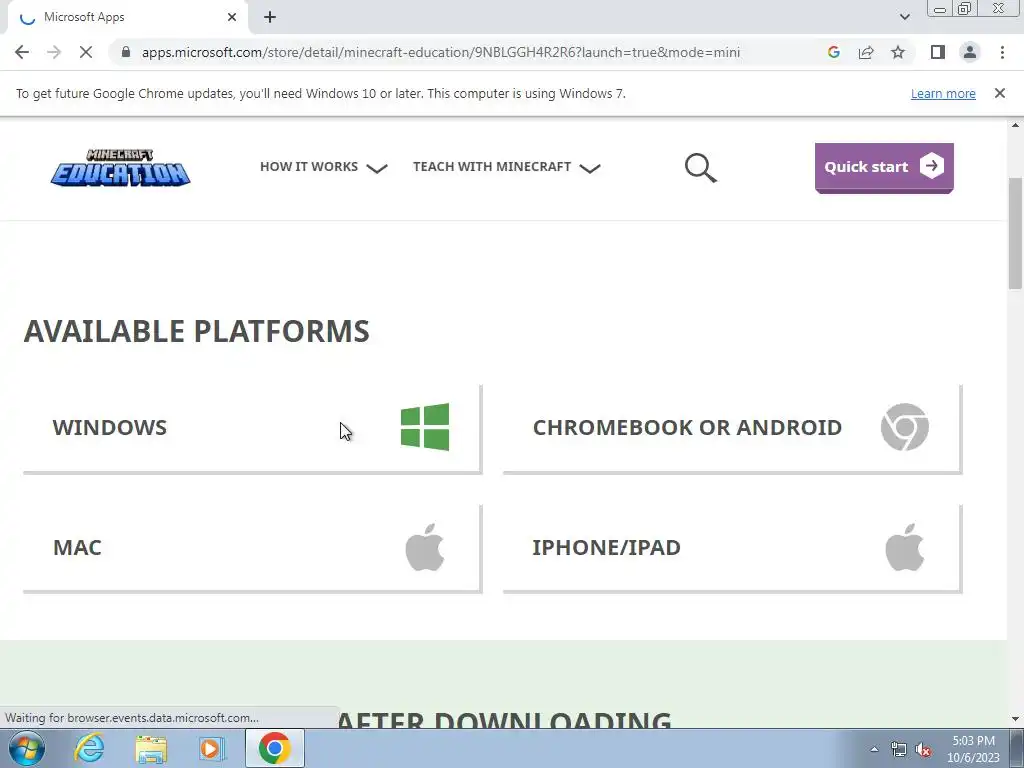Choose the MAC platform card
The width and height of the screenshot is (1024, 768).
[252, 549]
